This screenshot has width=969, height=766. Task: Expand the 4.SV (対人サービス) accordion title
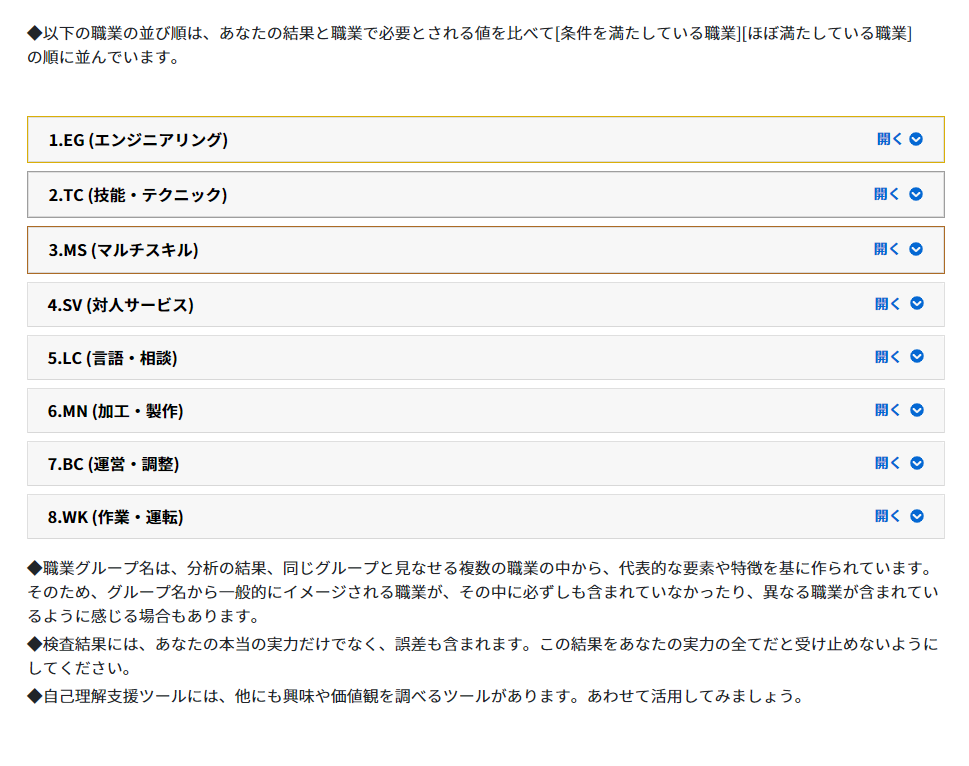click(x=121, y=305)
